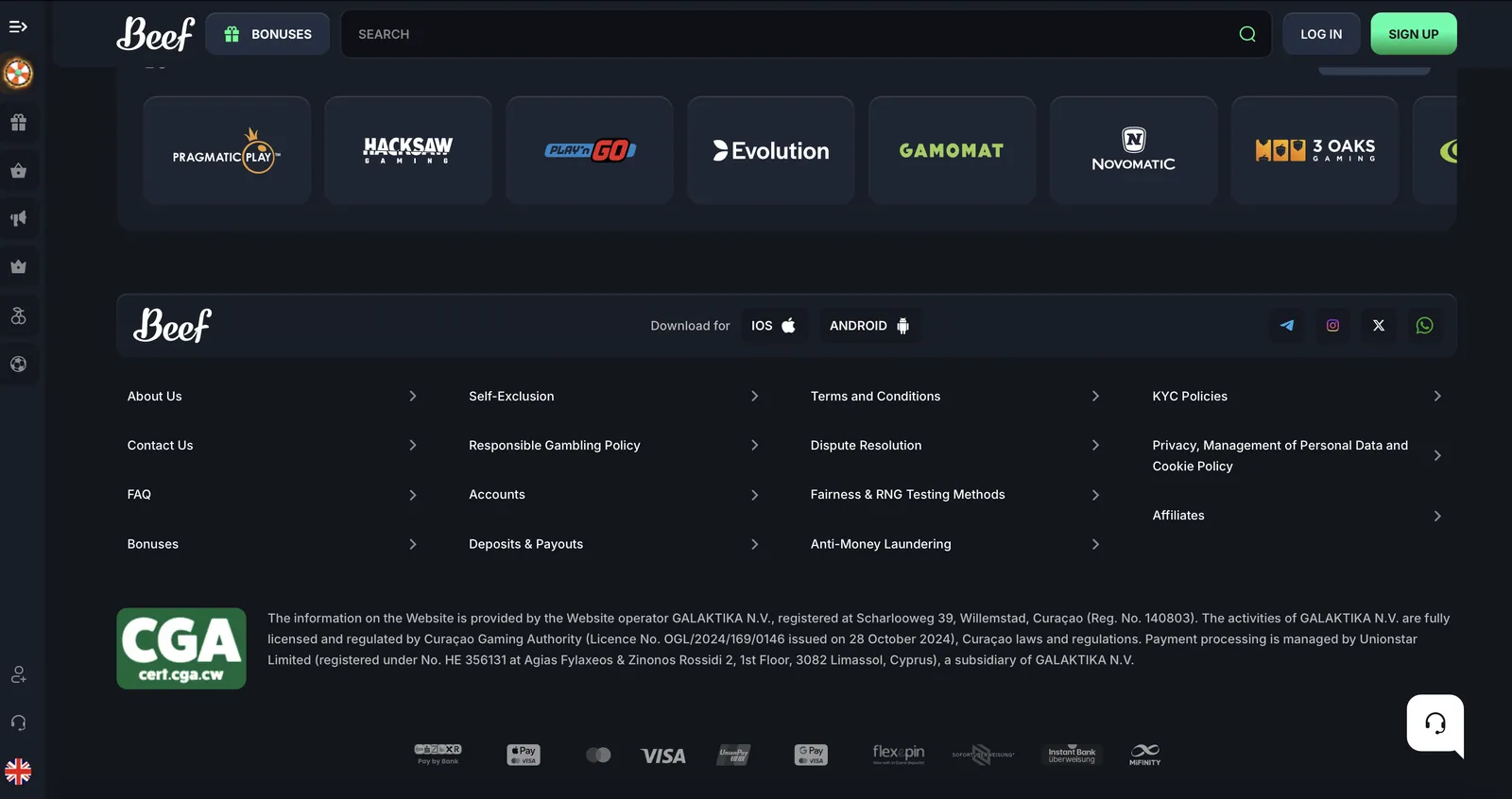Image resolution: width=1512 pixels, height=799 pixels.
Task: Select the megaphone promotions icon in the sidebar
Action: coord(18,218)
